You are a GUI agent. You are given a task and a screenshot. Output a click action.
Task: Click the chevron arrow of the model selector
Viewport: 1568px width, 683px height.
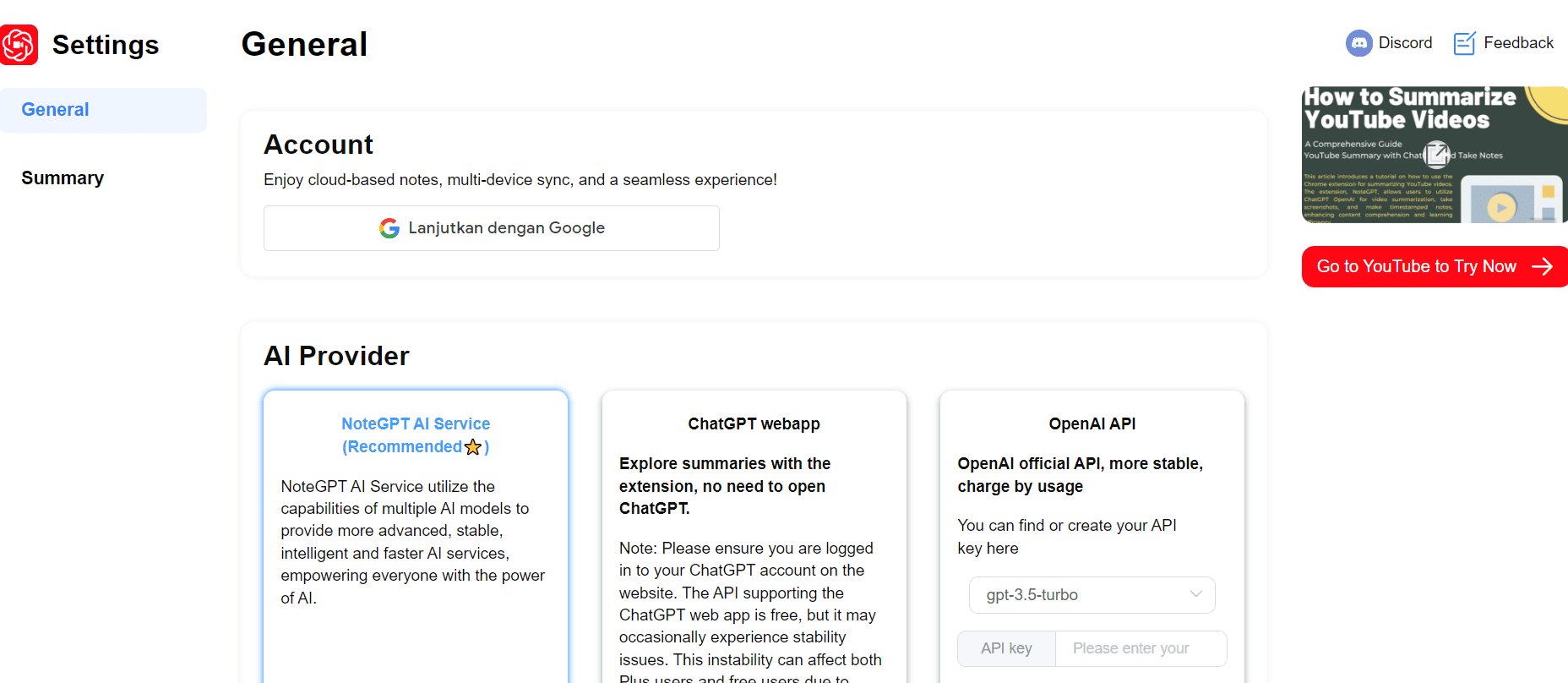[1195, 594]
